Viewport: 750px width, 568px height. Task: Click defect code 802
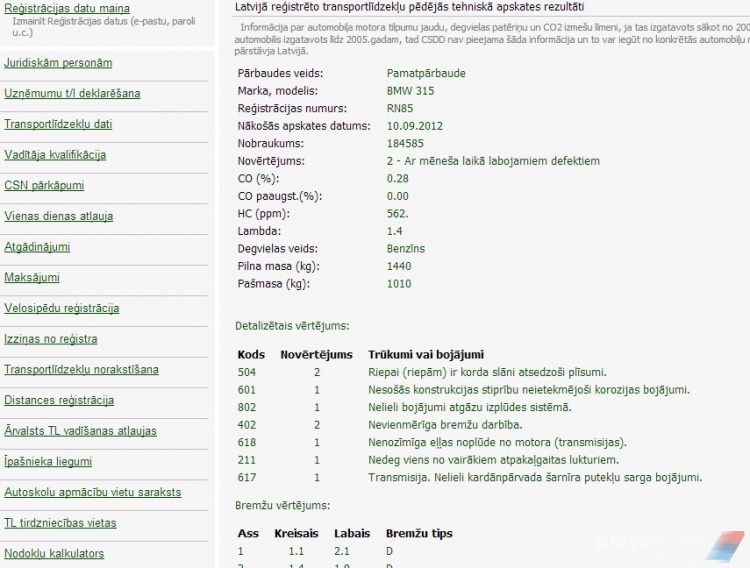click(x=247, y=408)
